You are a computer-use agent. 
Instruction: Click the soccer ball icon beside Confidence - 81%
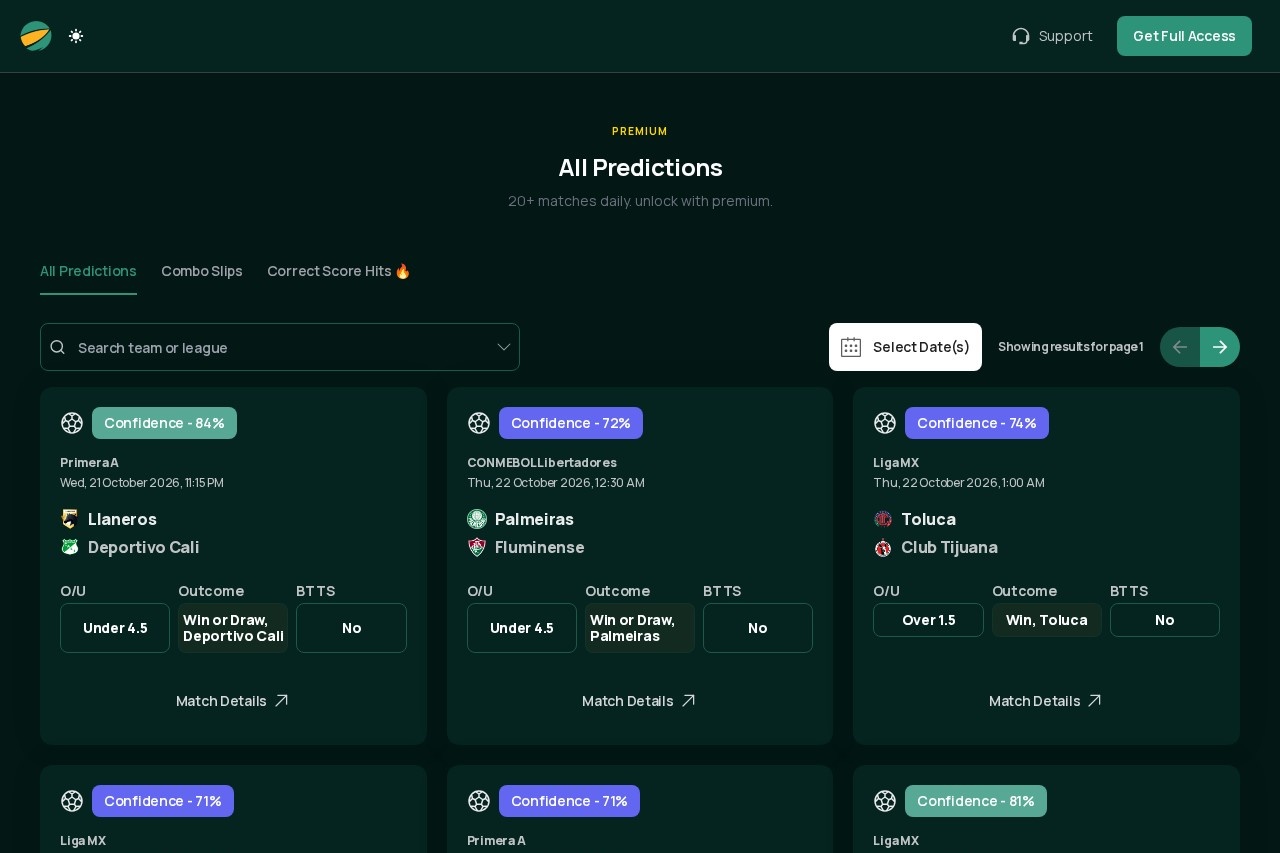[x=885, y=801]
